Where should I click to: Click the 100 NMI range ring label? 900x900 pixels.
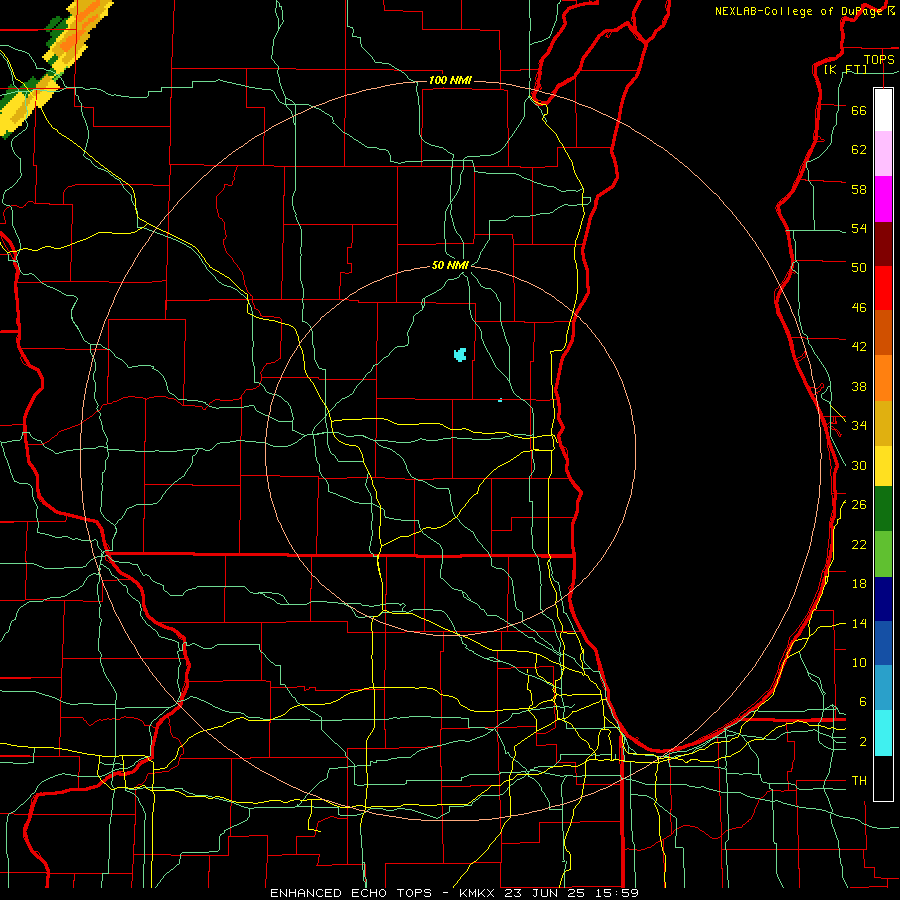tap(450, 80)
